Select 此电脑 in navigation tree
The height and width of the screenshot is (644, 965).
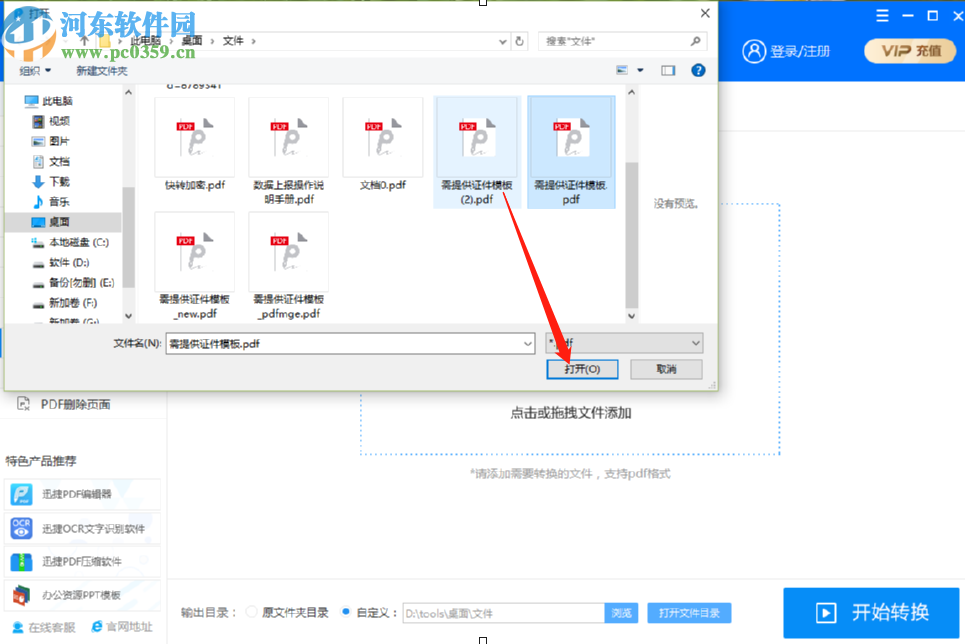49,100
